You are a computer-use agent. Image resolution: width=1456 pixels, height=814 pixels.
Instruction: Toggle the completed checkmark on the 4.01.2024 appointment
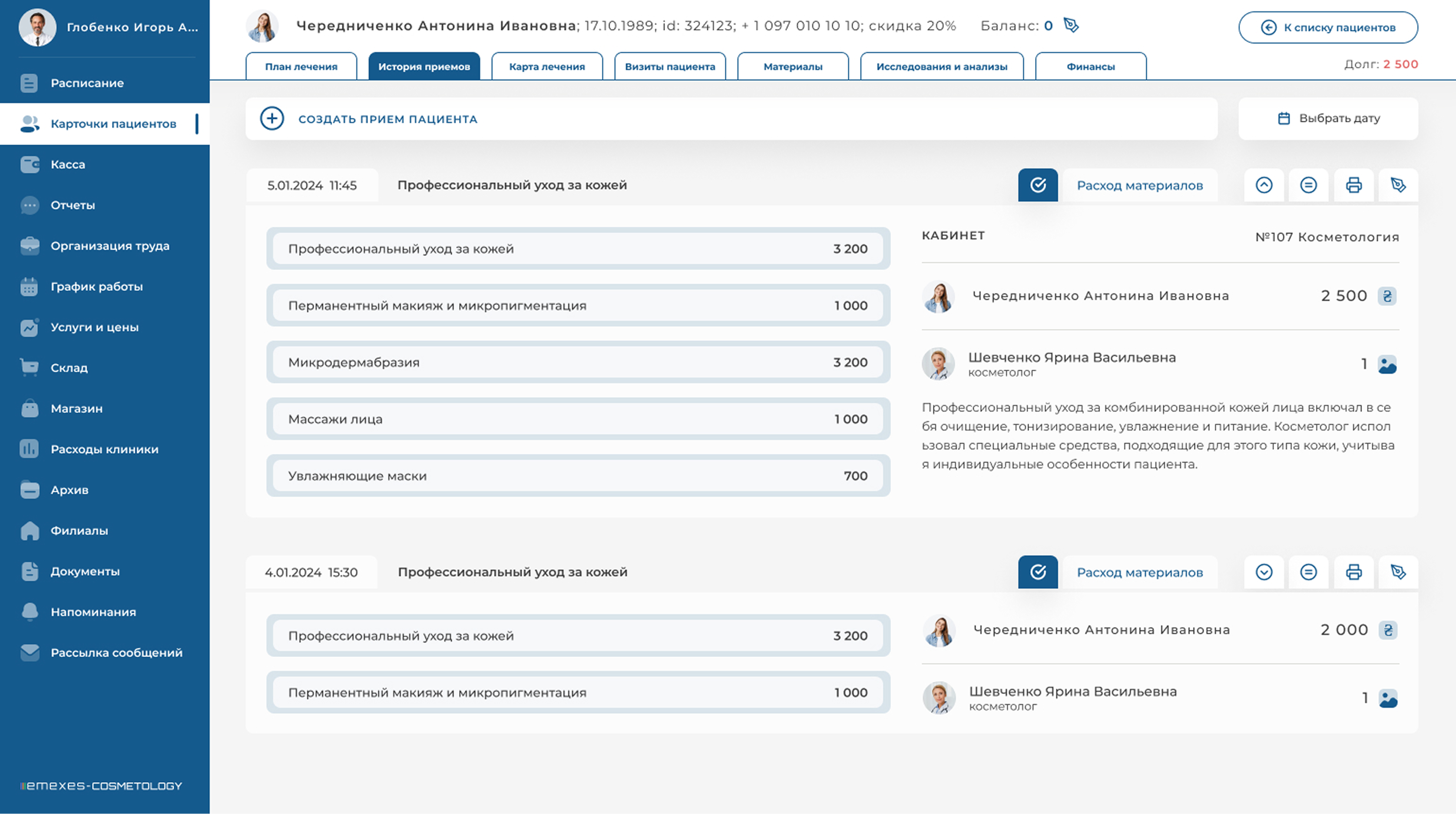[x=1038, y=572]
